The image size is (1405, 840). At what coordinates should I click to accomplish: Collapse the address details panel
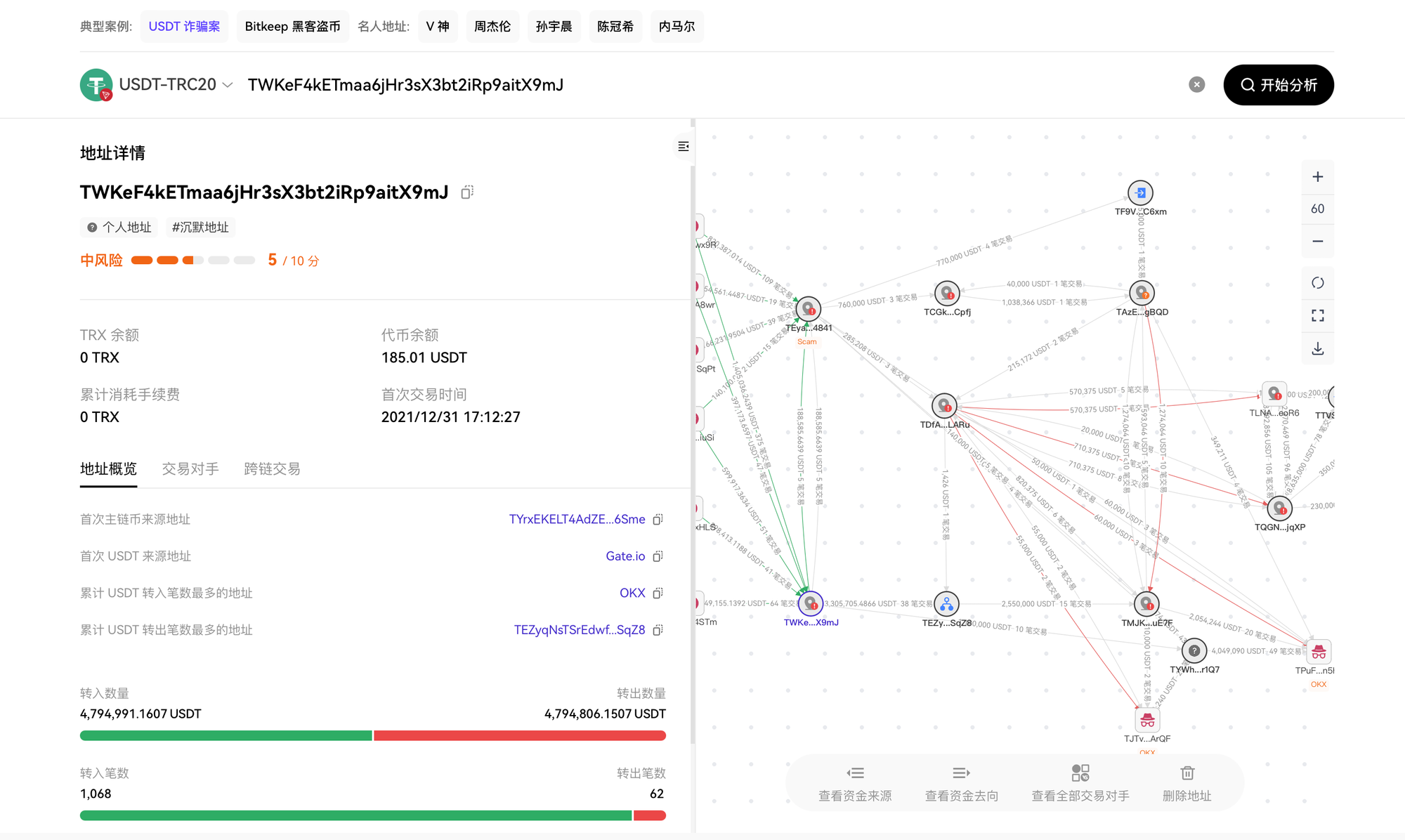tap(683, 147)
